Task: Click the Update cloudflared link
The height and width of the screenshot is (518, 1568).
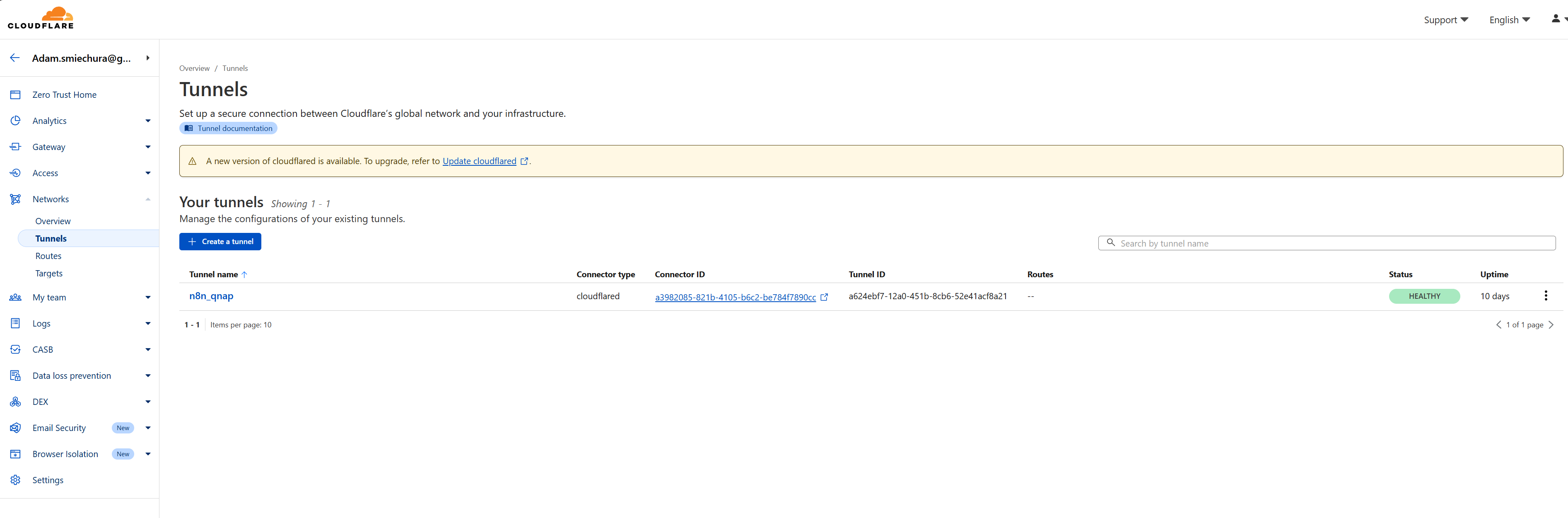Action: [479, 161]
